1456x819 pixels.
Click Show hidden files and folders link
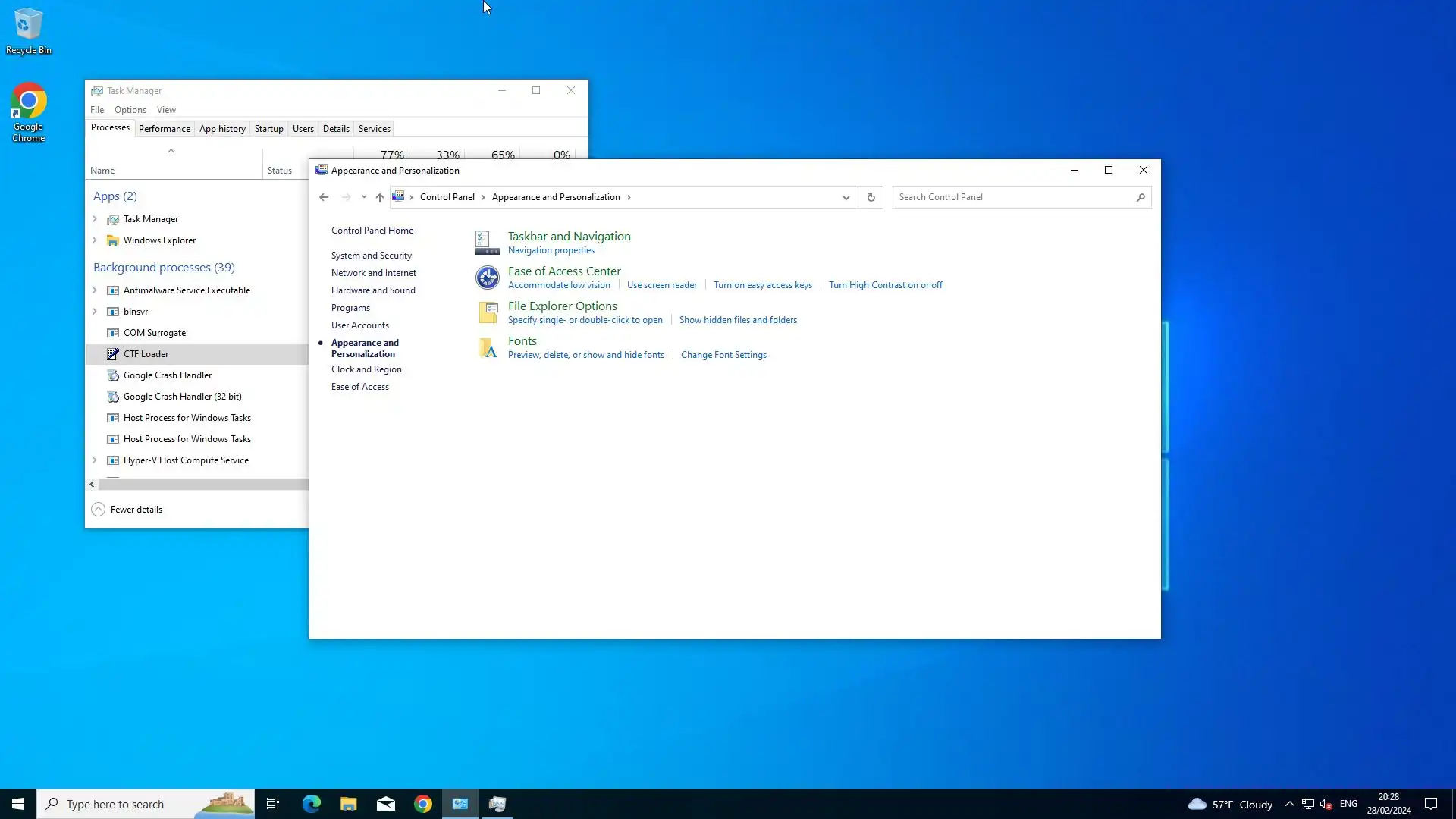point(738,320)
